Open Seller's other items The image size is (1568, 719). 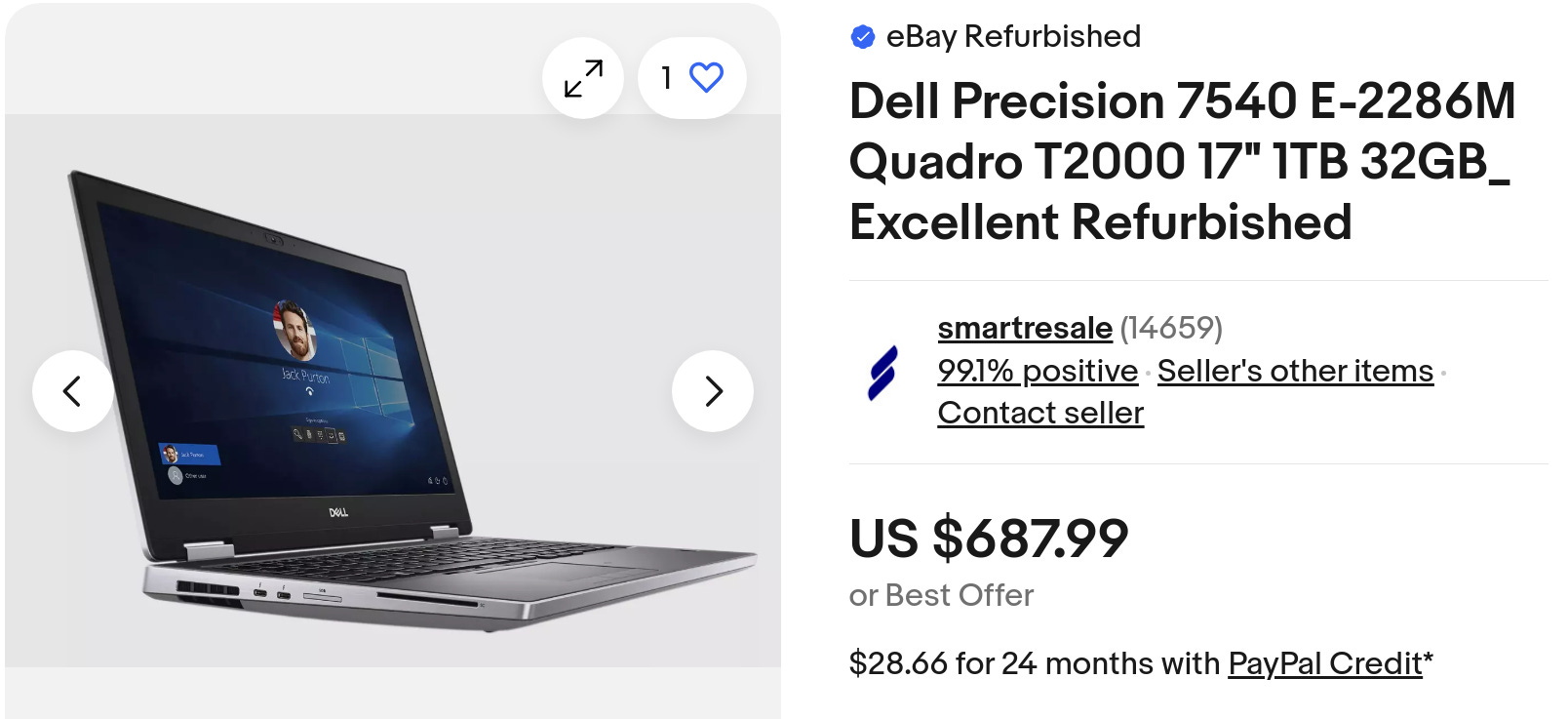[1295, 371]
